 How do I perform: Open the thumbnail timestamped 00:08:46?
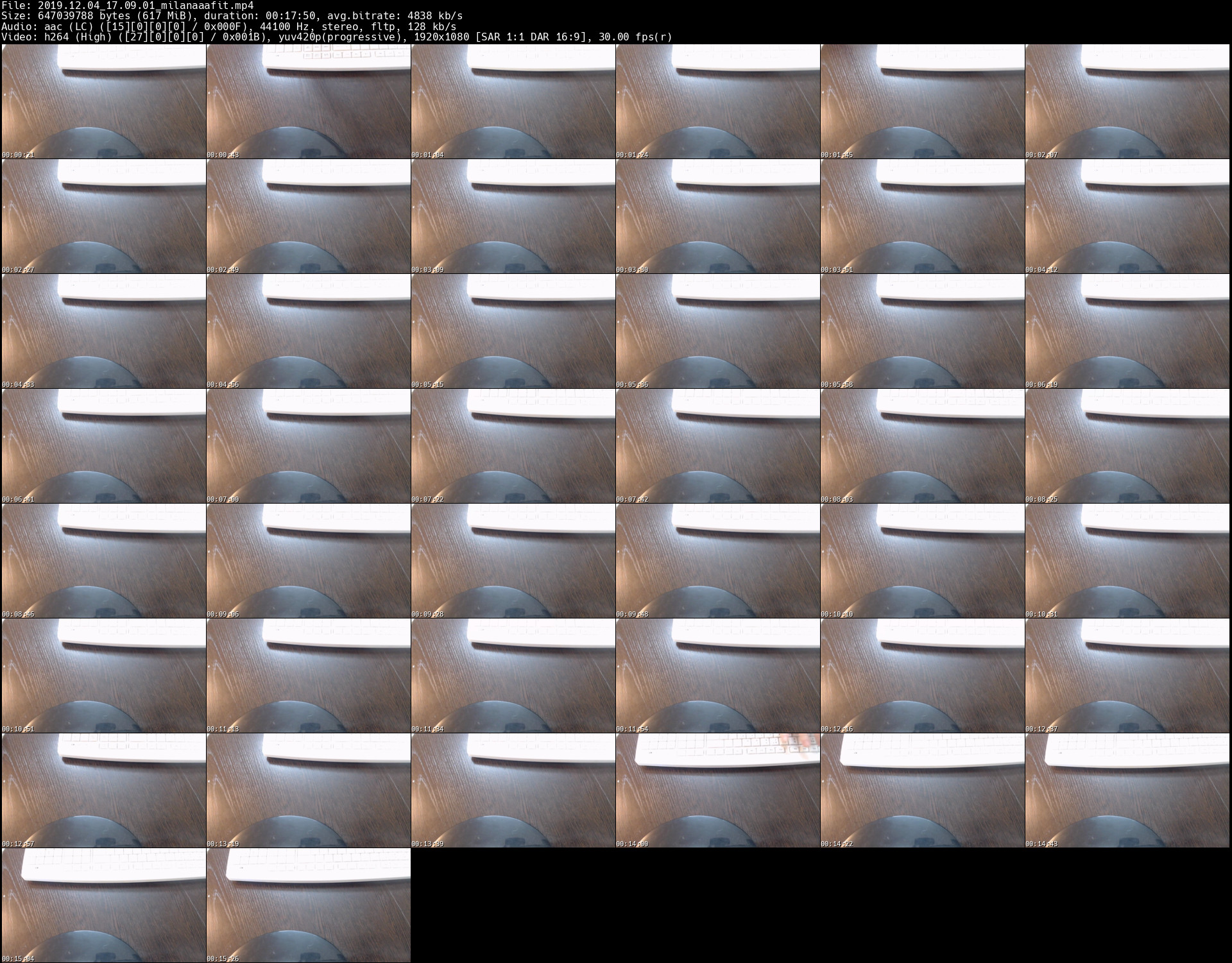click(x=103, y=561)
